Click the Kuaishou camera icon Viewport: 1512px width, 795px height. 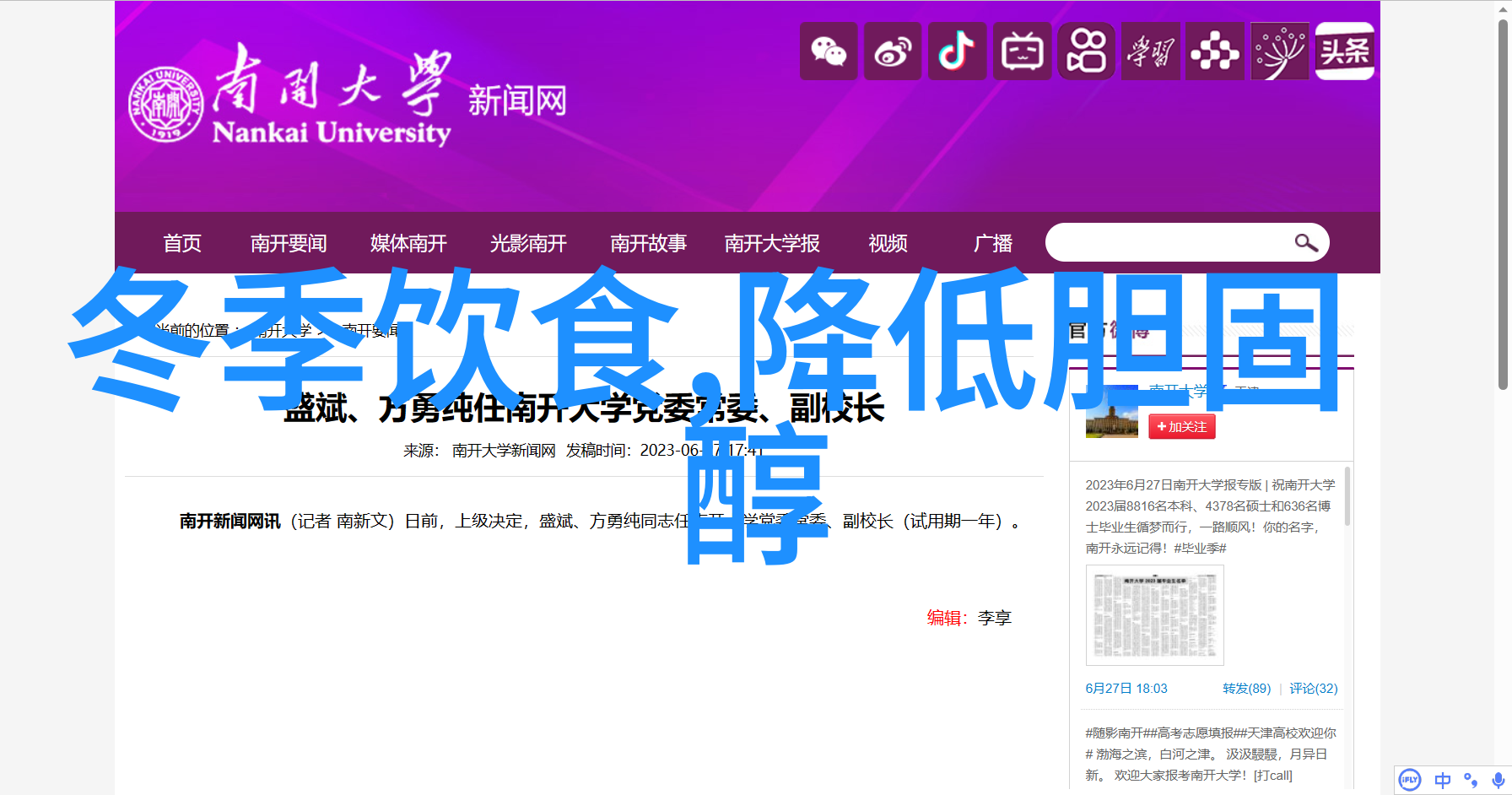point(1086,52)
